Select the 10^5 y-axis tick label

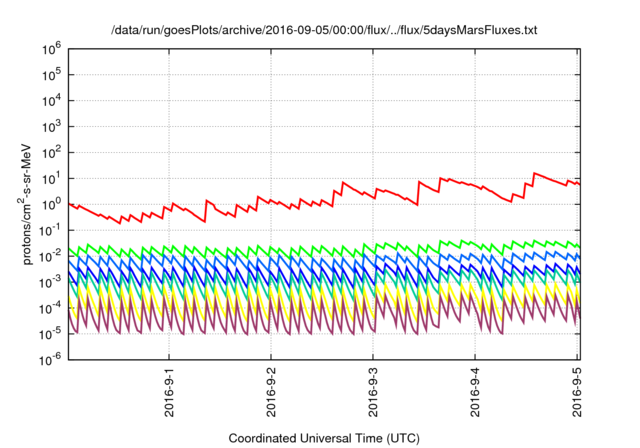[x=52, y=75]
